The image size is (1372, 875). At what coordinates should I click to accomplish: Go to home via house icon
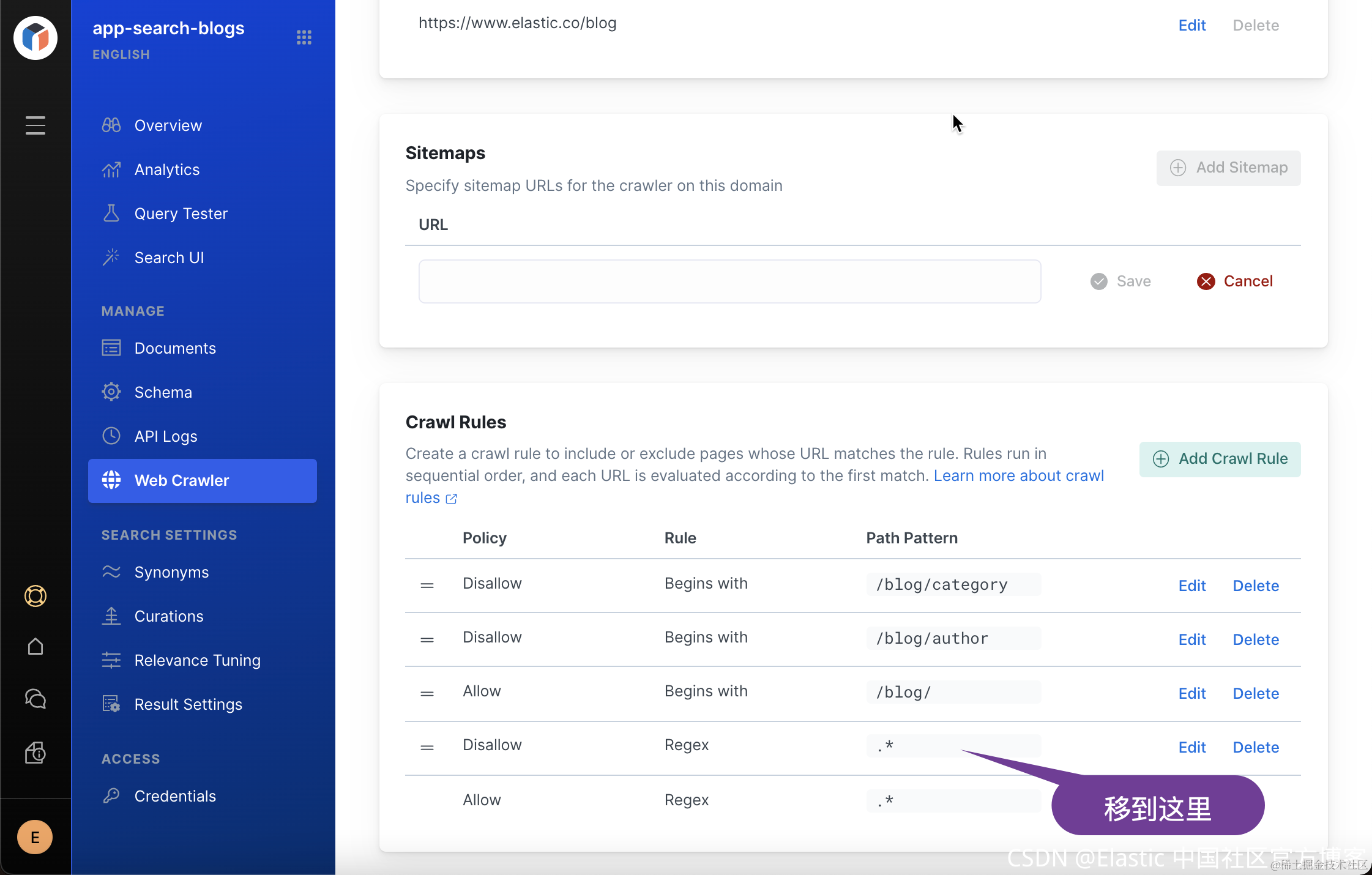(x=35, y=647)
